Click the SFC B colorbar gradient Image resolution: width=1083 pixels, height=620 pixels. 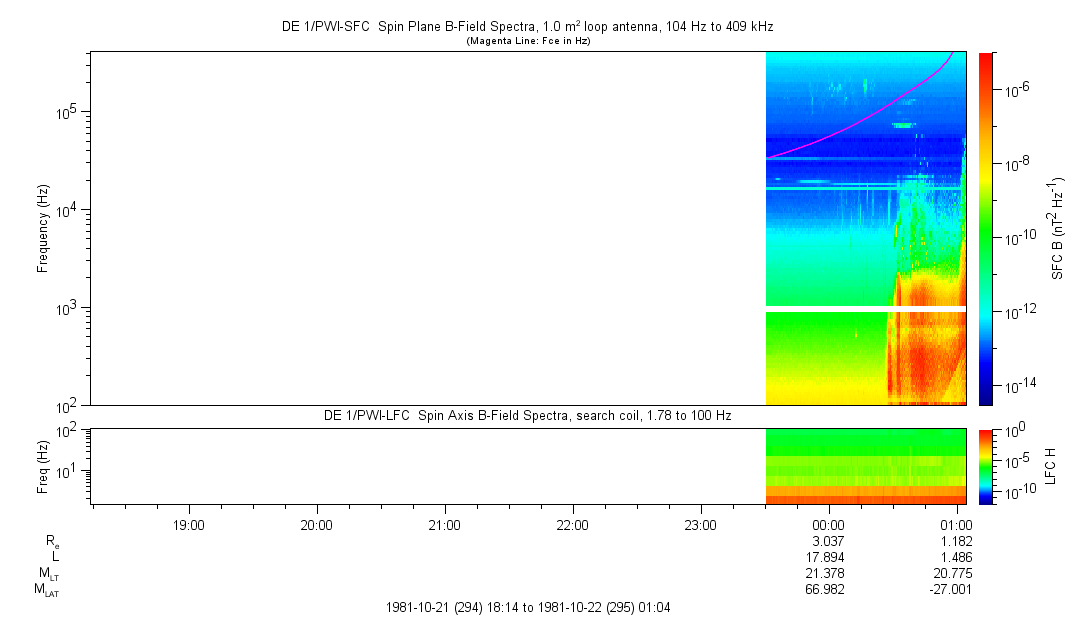985,228
